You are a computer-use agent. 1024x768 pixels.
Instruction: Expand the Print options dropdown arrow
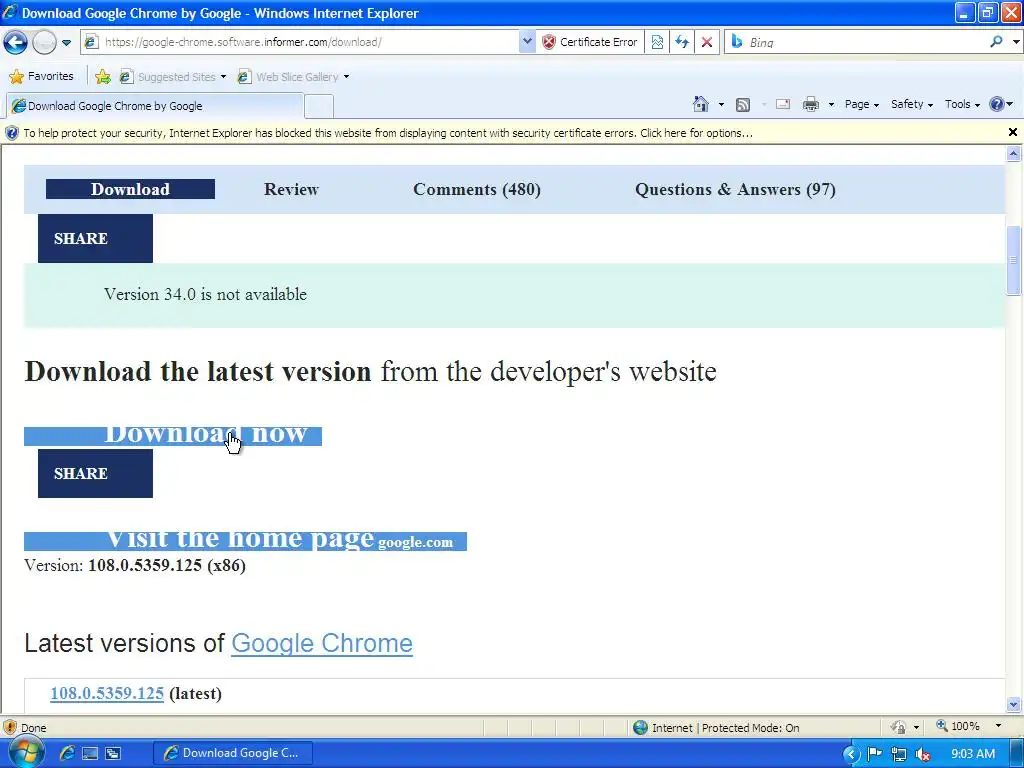click(831, 104)
